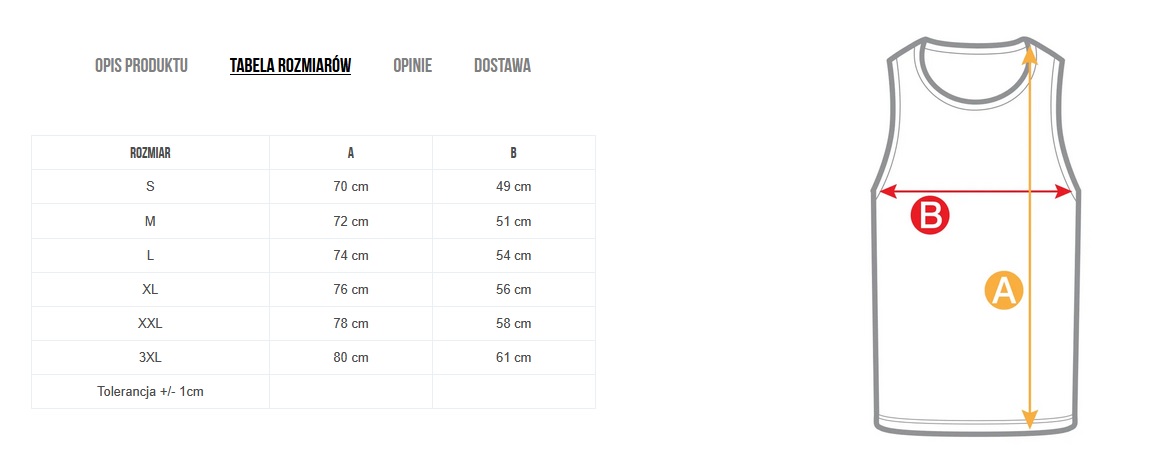Open the Dostawa tab

(x=502, y=66)
